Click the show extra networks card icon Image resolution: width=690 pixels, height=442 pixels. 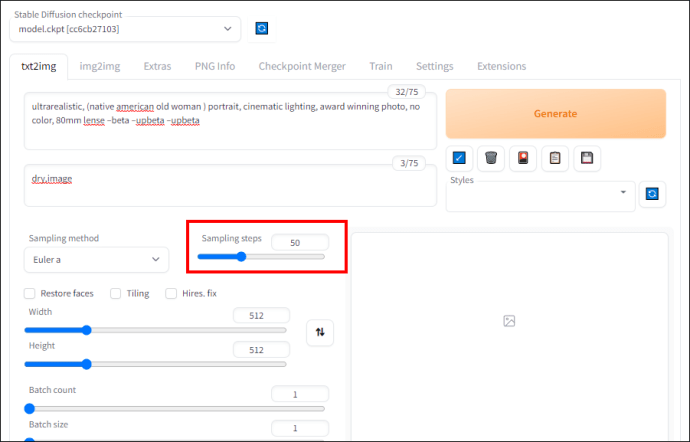[523, 158]
